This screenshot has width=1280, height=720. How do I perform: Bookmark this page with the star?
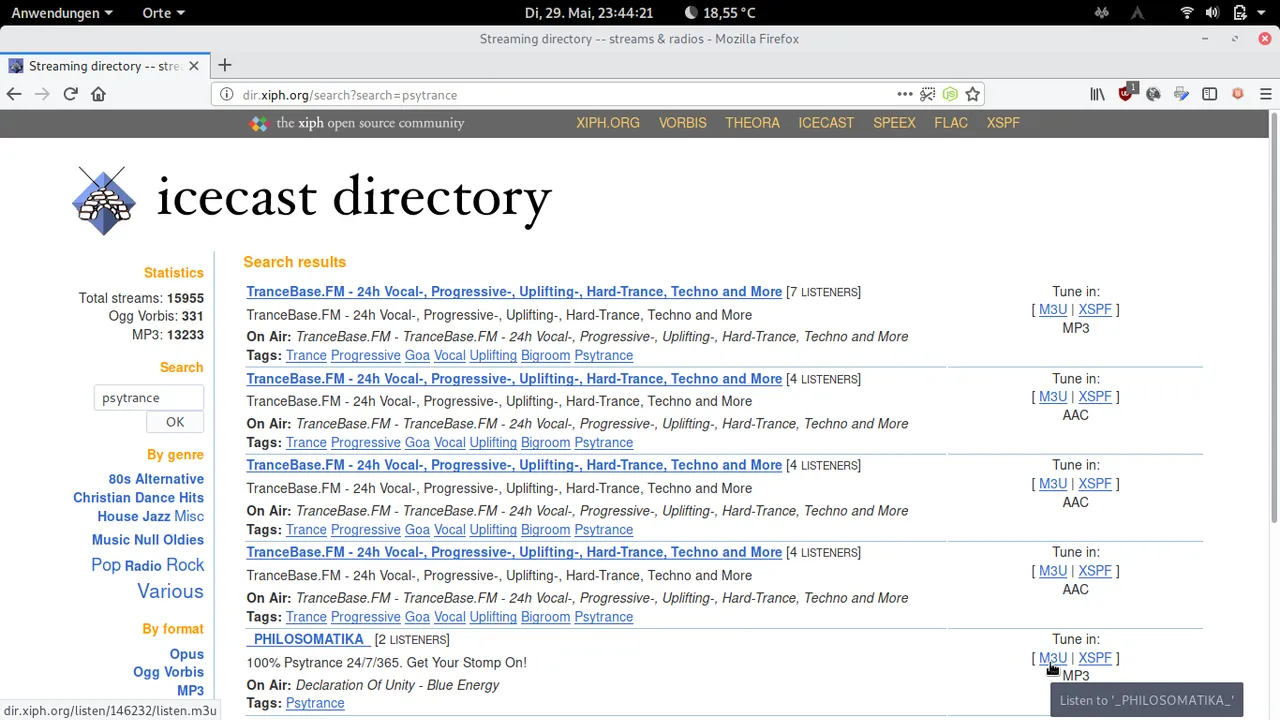pos(972,94)
